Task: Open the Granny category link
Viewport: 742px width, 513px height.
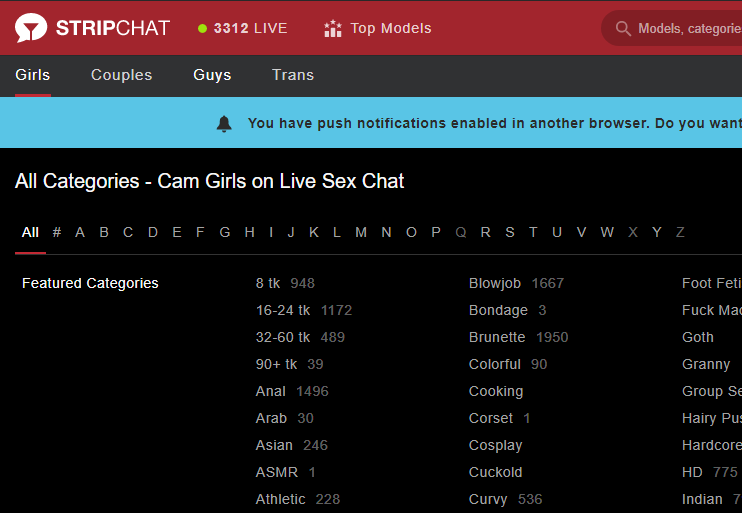Action: pyautogui.click(x=706, y=364)
